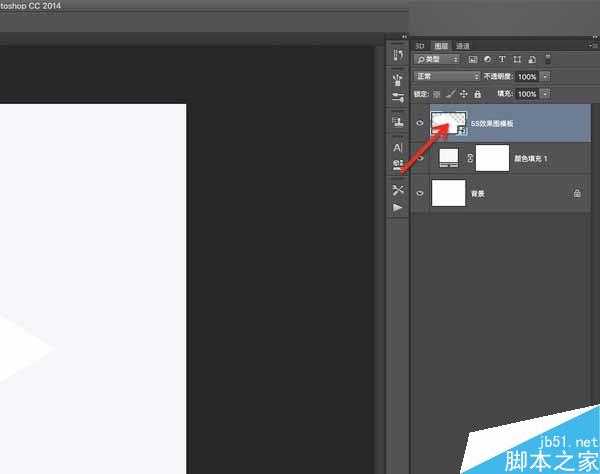
Task: Filter for pixel layers icon
Action: [x=473, y=59]
